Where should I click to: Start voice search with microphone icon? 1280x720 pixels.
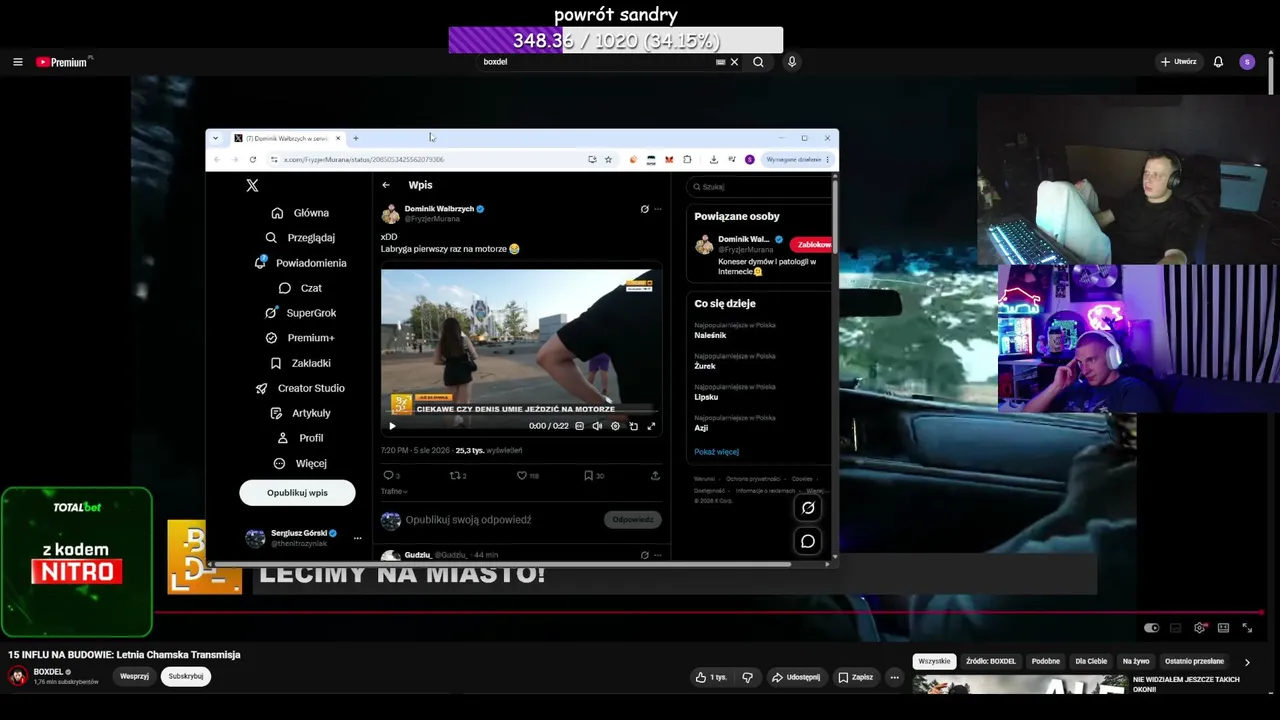792,62
